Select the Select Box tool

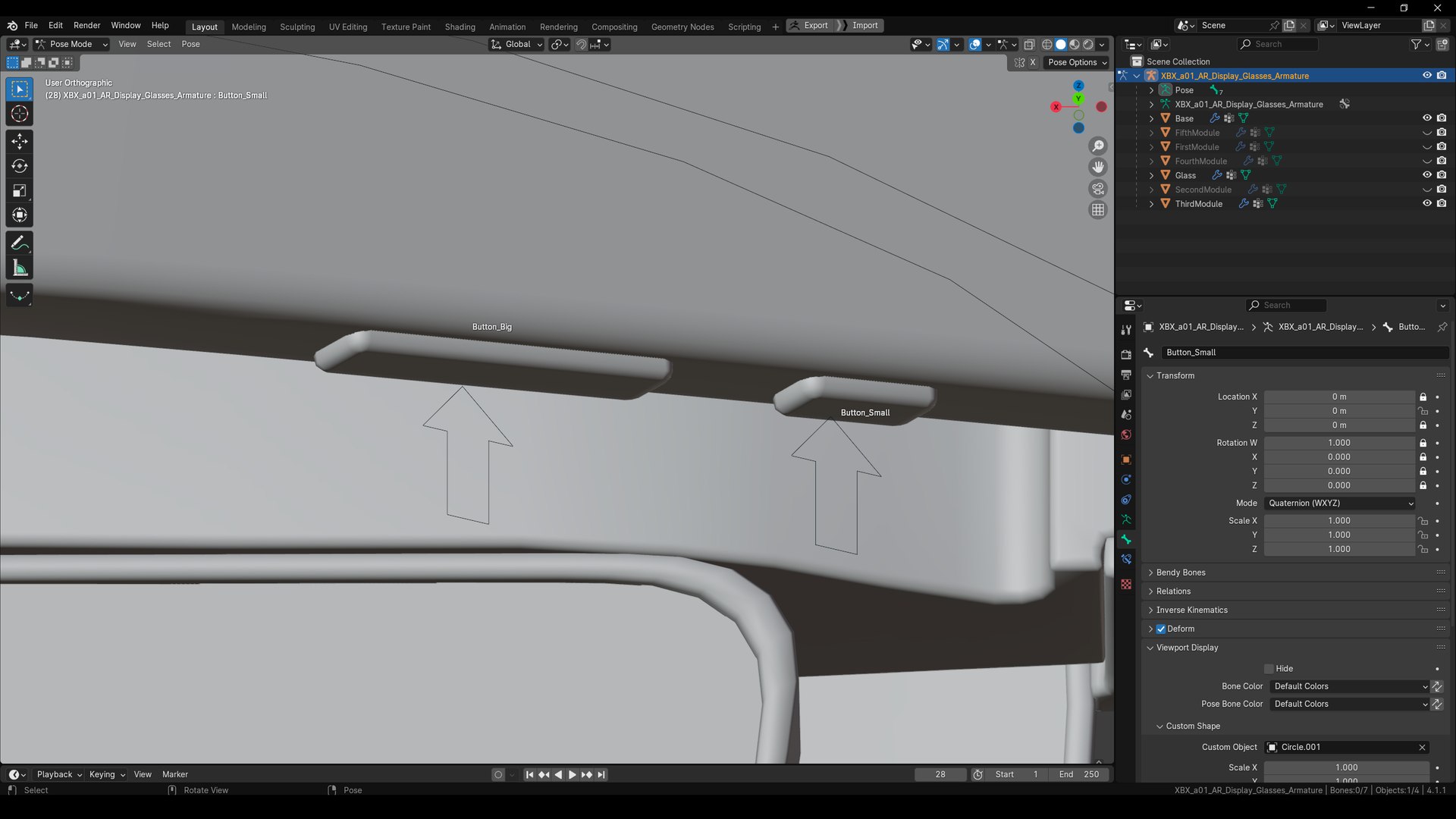tap(20, 89)
